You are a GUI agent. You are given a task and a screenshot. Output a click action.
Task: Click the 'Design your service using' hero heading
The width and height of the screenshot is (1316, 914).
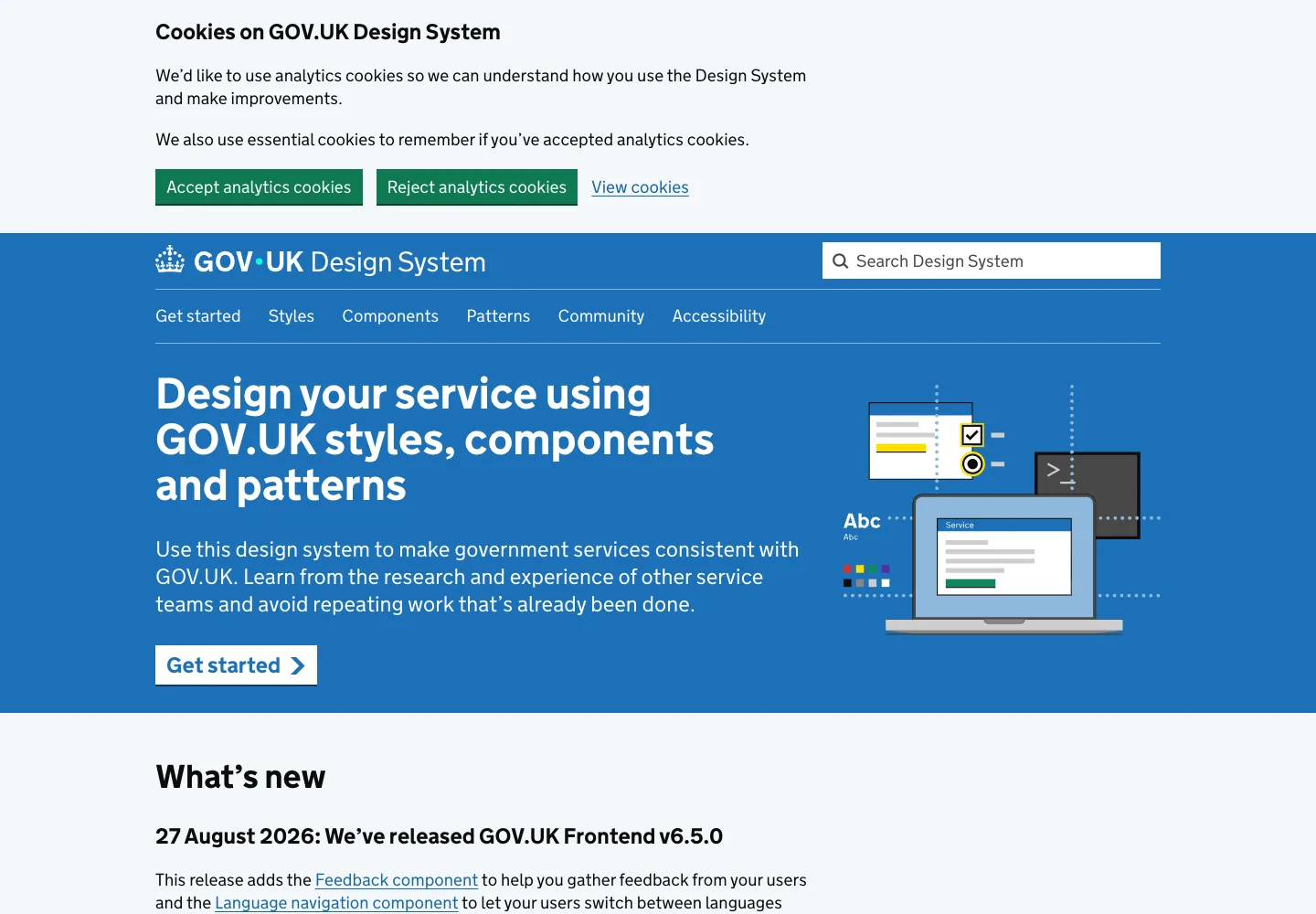[435, 440]
